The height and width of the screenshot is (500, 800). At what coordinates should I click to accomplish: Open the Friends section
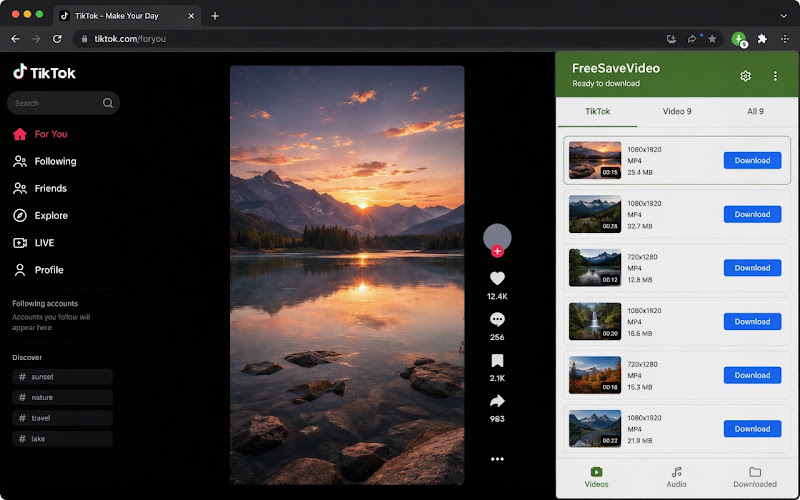pyautogui.click(x=40, y=188)
